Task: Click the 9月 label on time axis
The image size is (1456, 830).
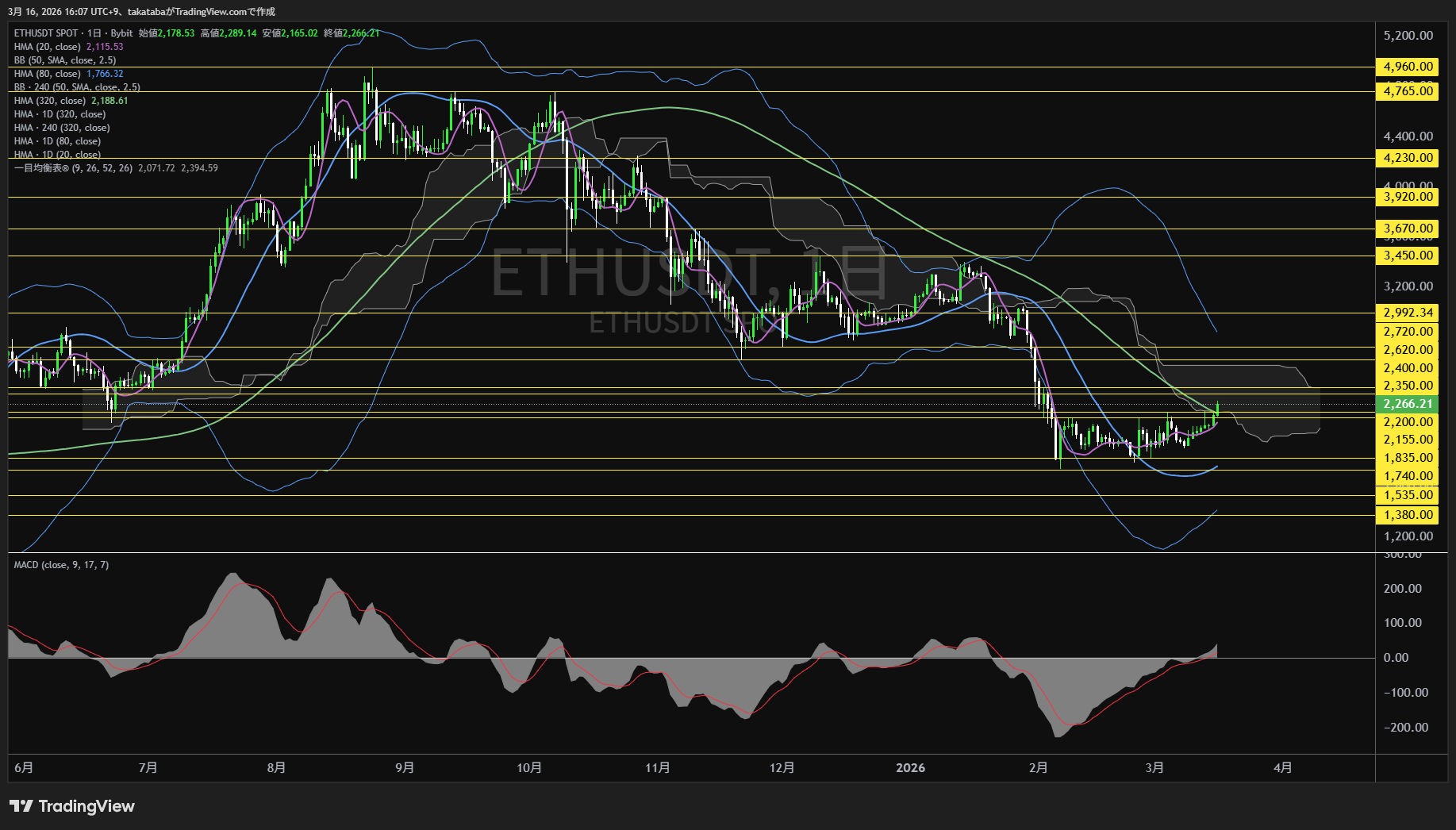Action: coord(405,767)
